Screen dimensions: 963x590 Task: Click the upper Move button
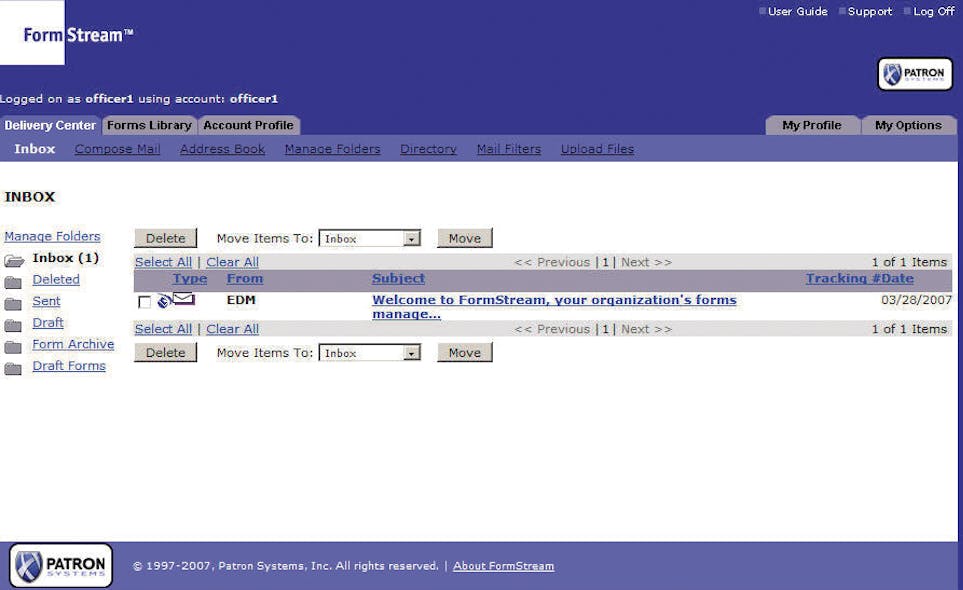click(x=464, y=238)
